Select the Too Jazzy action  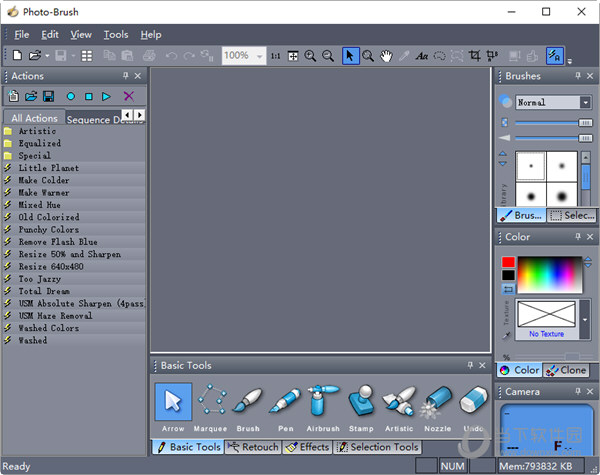(x=73, y=279)
